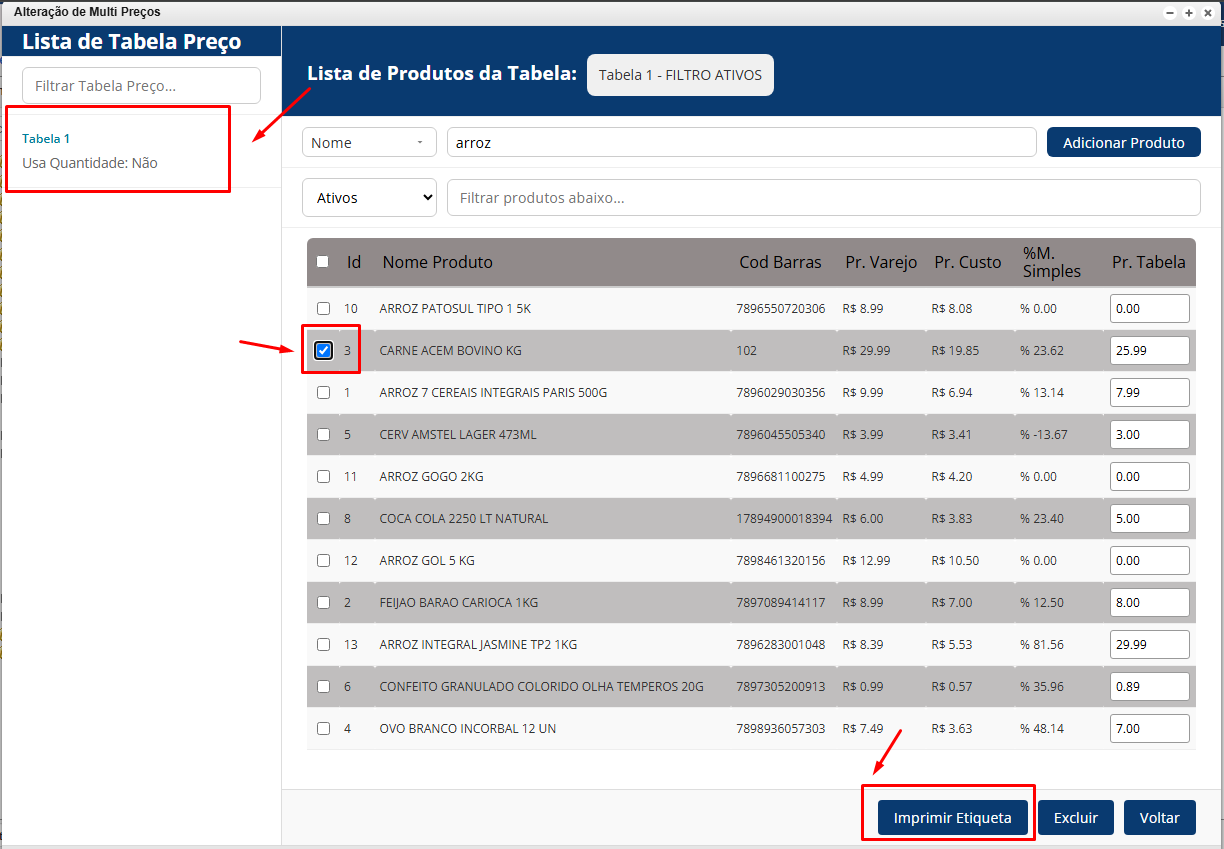Focus the Filtrar produtos abaixo filter field

tap(823, 198)
